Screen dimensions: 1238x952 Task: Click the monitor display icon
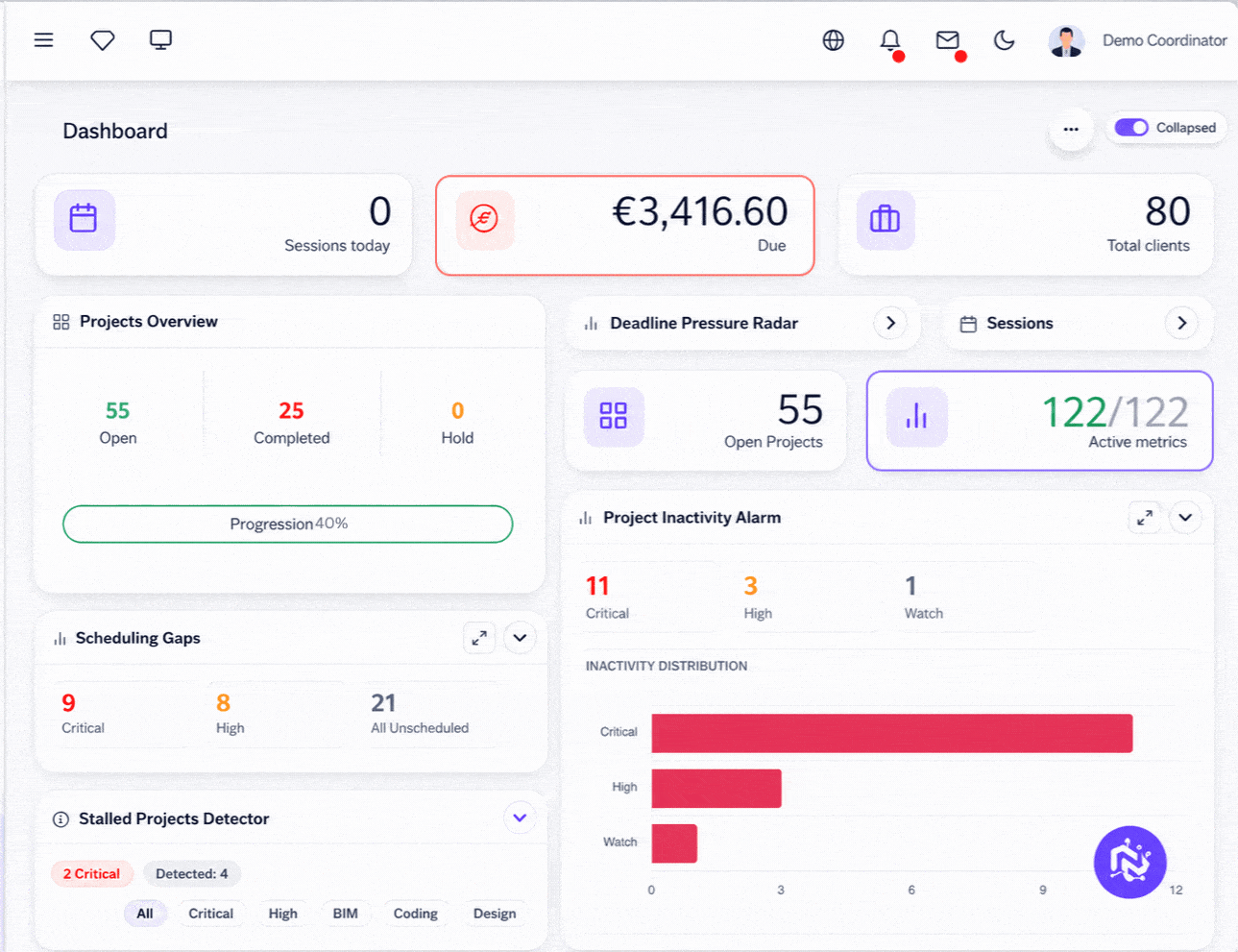[x=160, y=40]
